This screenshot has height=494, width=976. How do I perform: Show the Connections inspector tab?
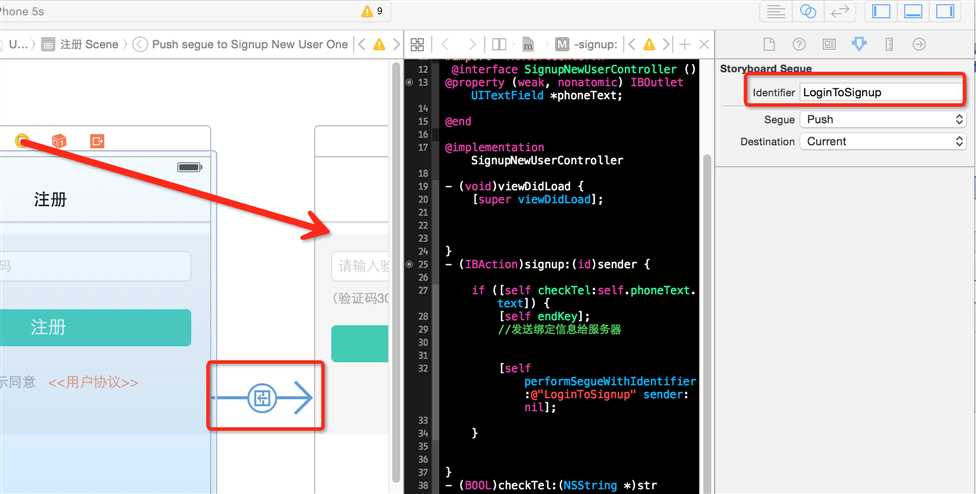click(919, 44)
